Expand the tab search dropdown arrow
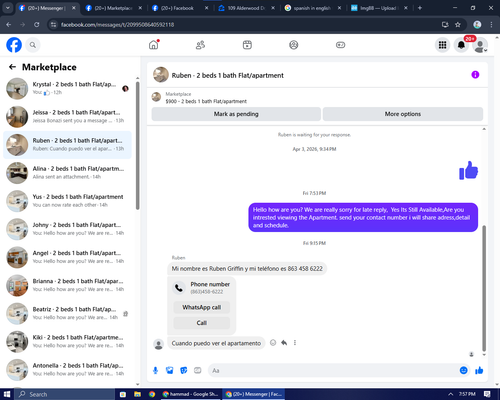Screen dimensions: 500x400 (x=7, y=8)
